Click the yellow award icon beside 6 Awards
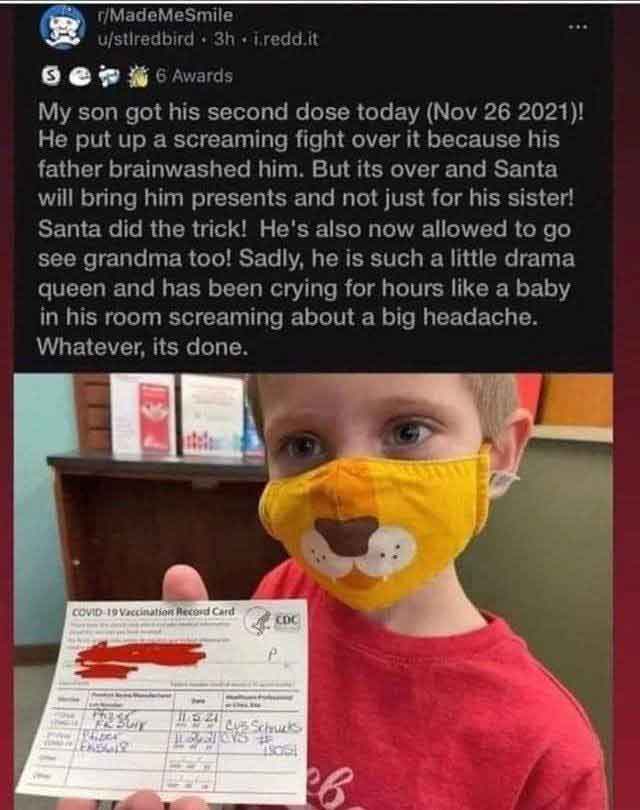The width and height of the screenshot is (640, 810). 137,76
